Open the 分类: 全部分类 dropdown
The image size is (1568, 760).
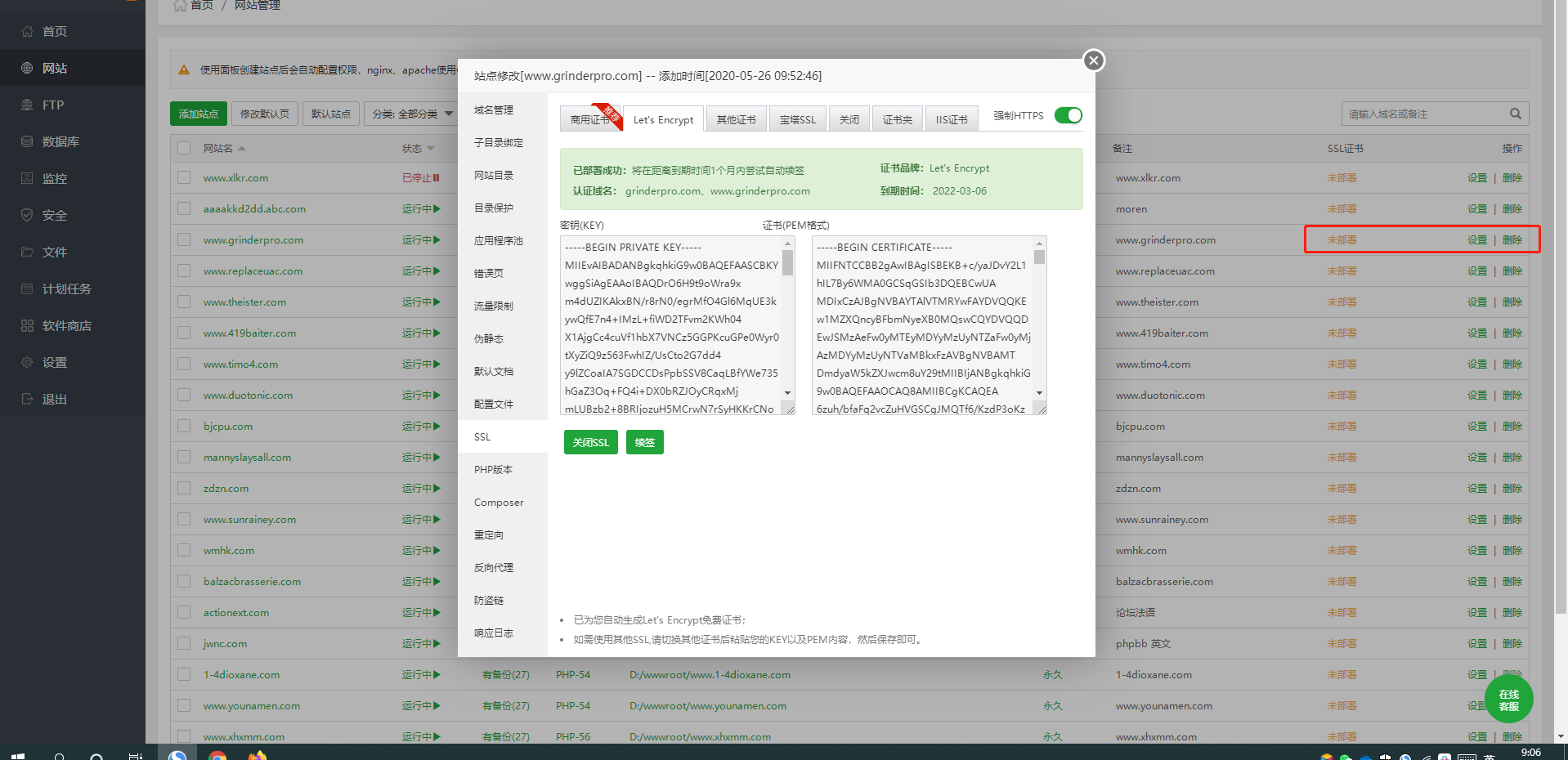410,114
